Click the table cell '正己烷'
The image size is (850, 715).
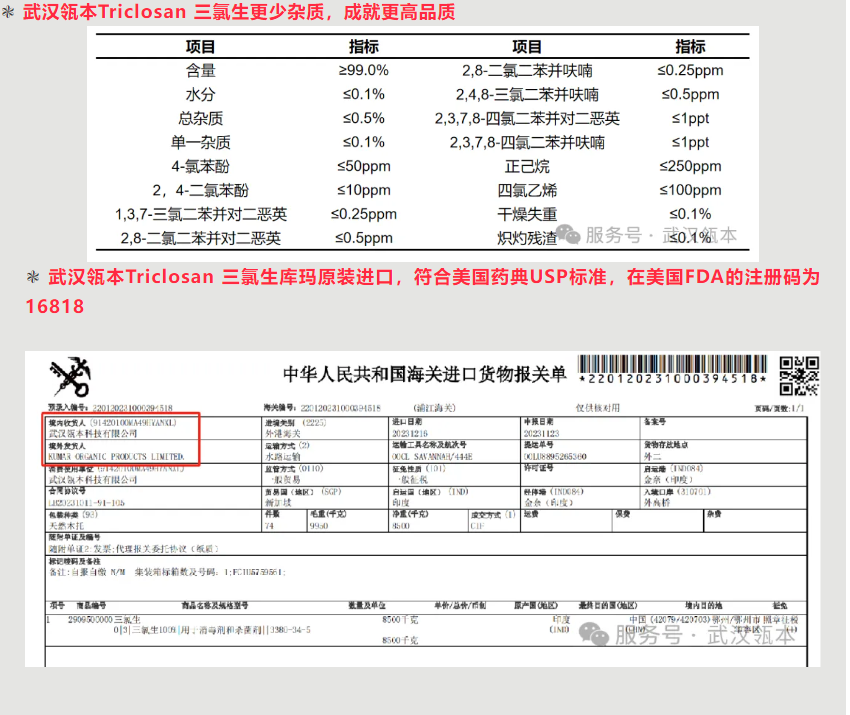pos(527,166)
